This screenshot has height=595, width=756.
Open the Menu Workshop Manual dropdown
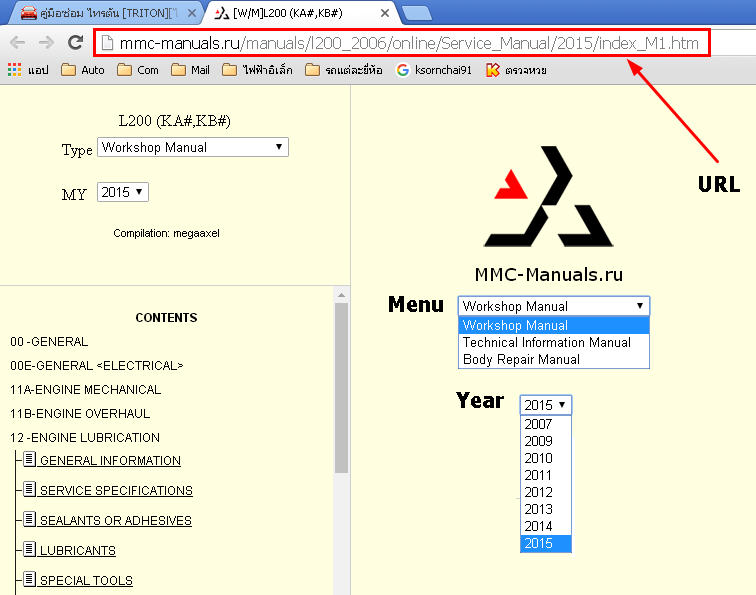(x=554, y=306)
